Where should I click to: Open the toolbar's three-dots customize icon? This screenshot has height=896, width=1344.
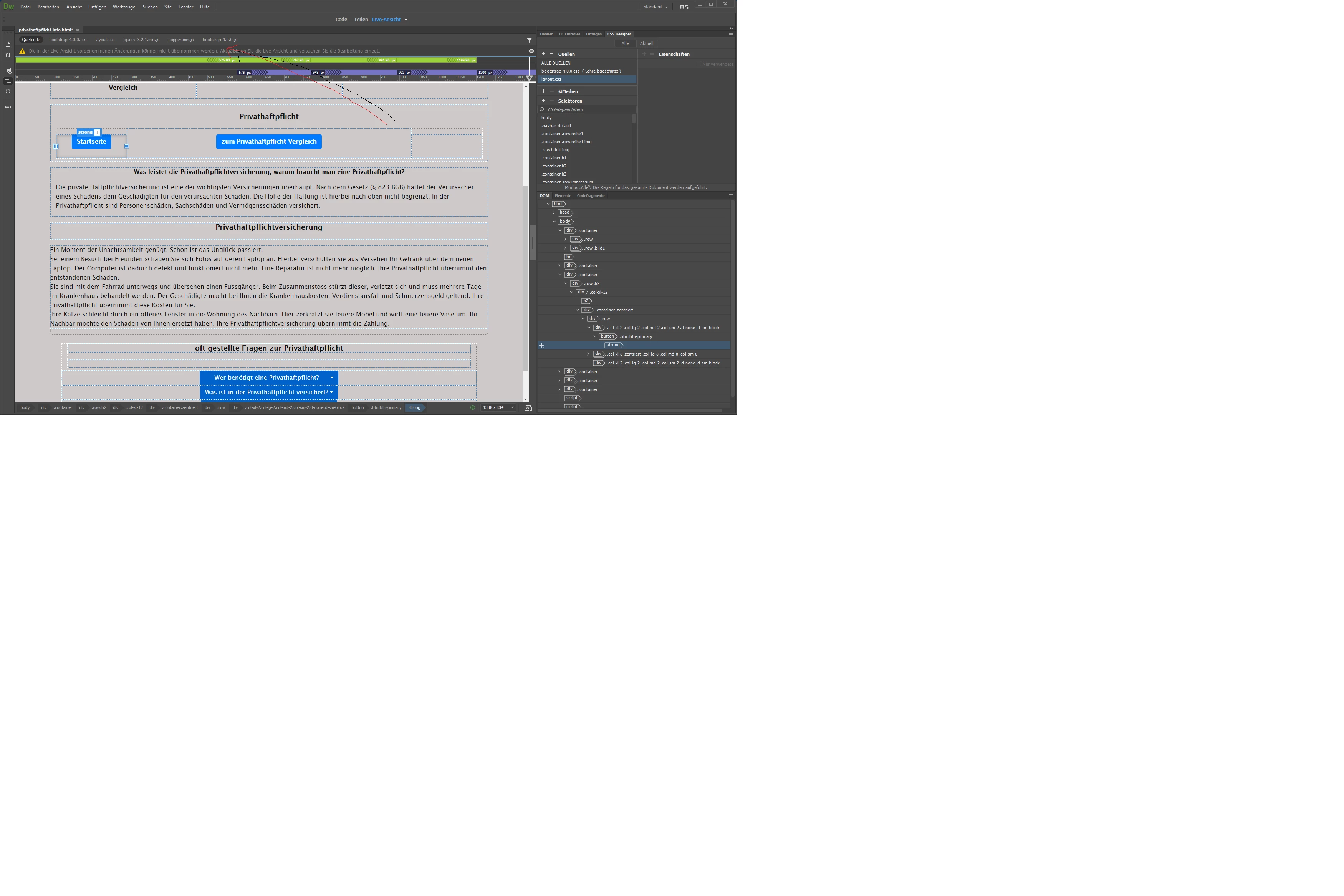pos(8,108)
